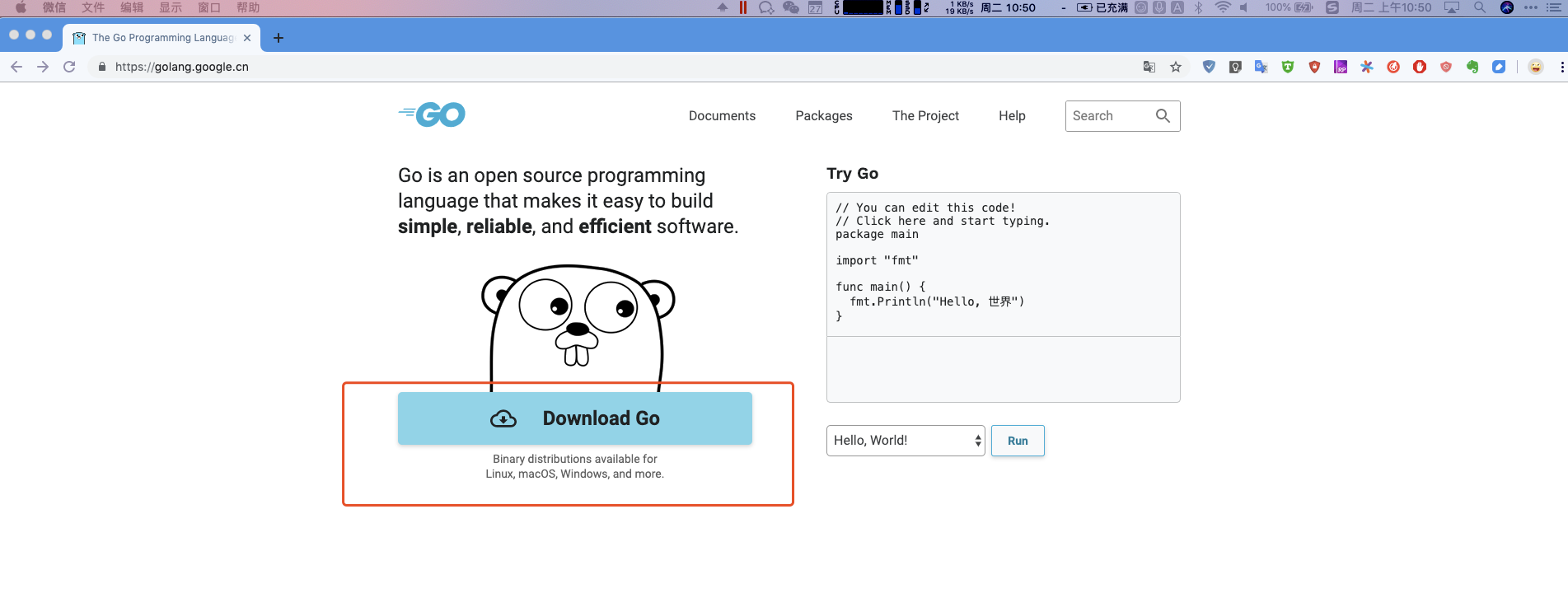Open the Documents navigation link
This screenshot has height=612, width=1568.
[x=722, y=116]
